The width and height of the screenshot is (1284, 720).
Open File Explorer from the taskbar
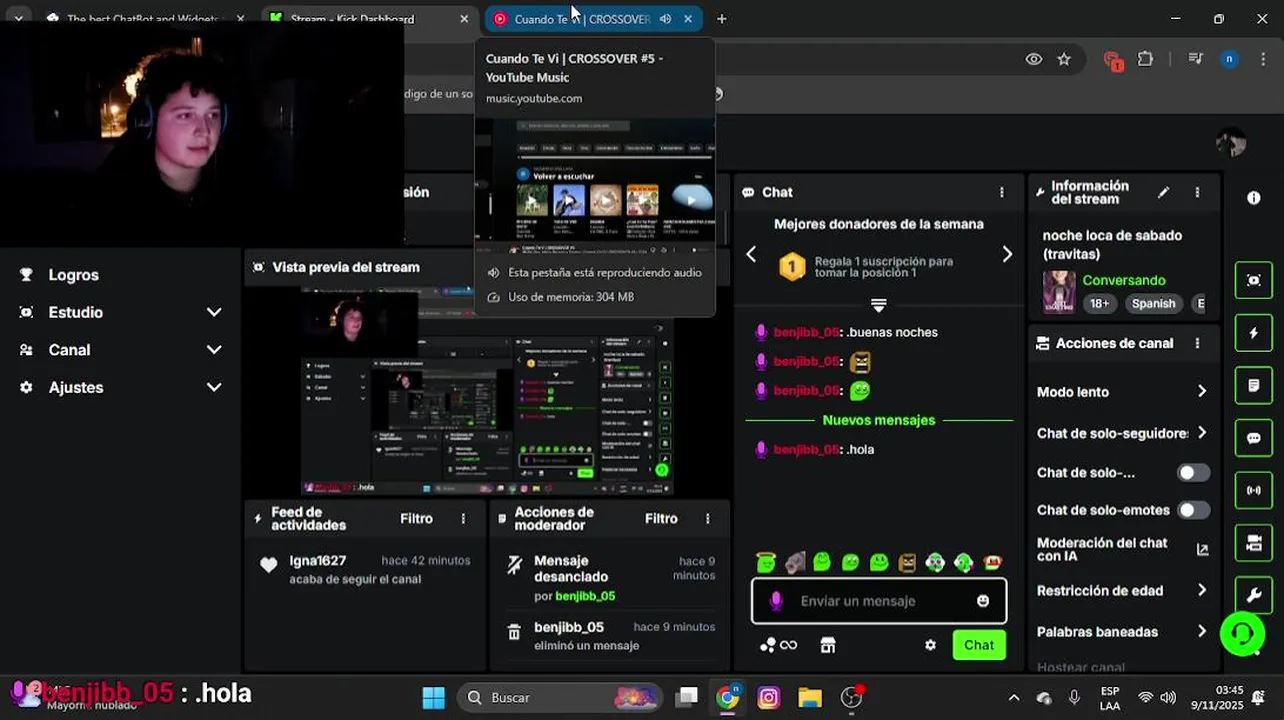pyautogui.click(x=810, y=697)
